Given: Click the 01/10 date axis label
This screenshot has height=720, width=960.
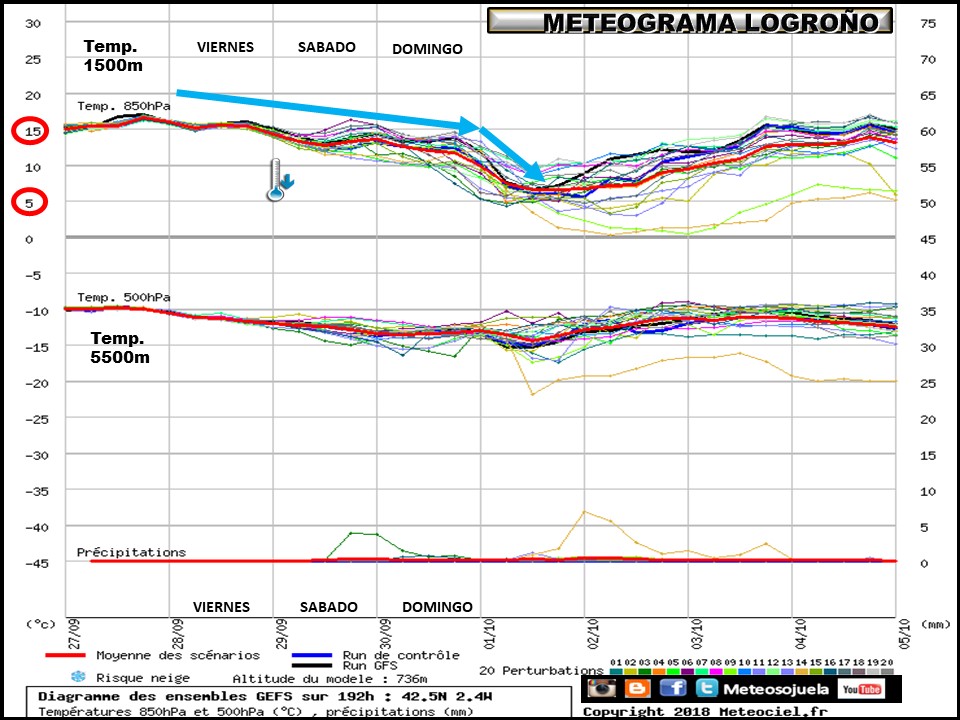Looking at the screenshot, I should (490, 634).
